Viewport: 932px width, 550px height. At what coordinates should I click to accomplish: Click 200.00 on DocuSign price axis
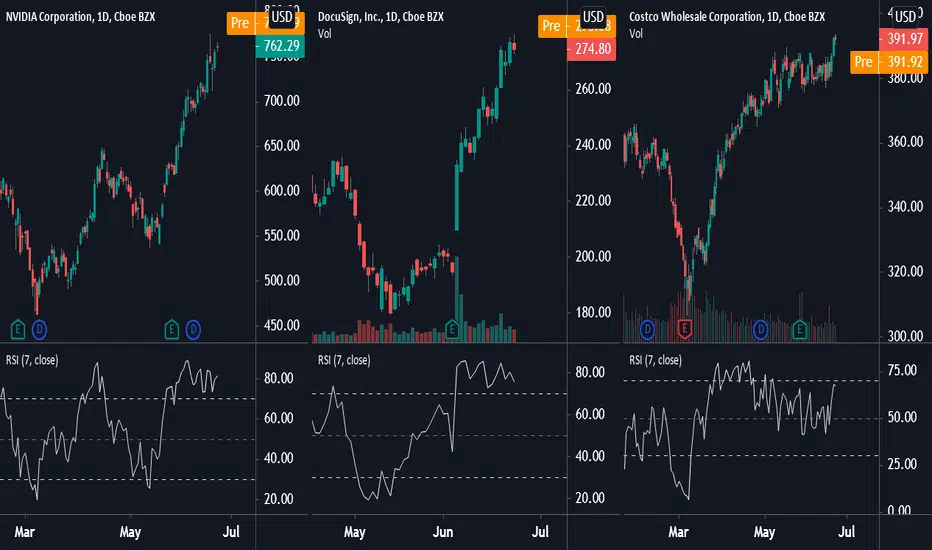point(593,256)
